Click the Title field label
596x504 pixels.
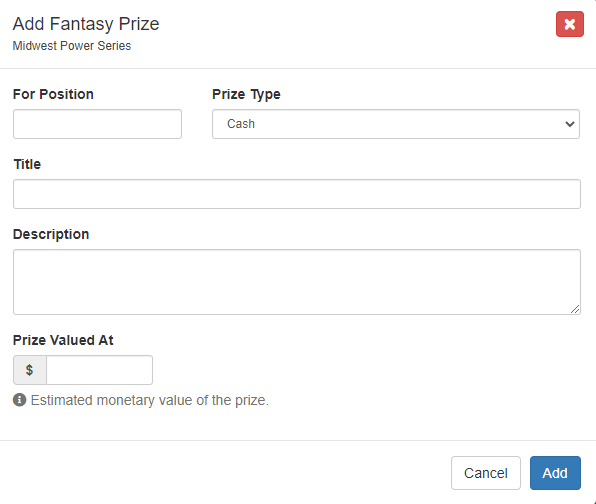(x=27, y=164)
